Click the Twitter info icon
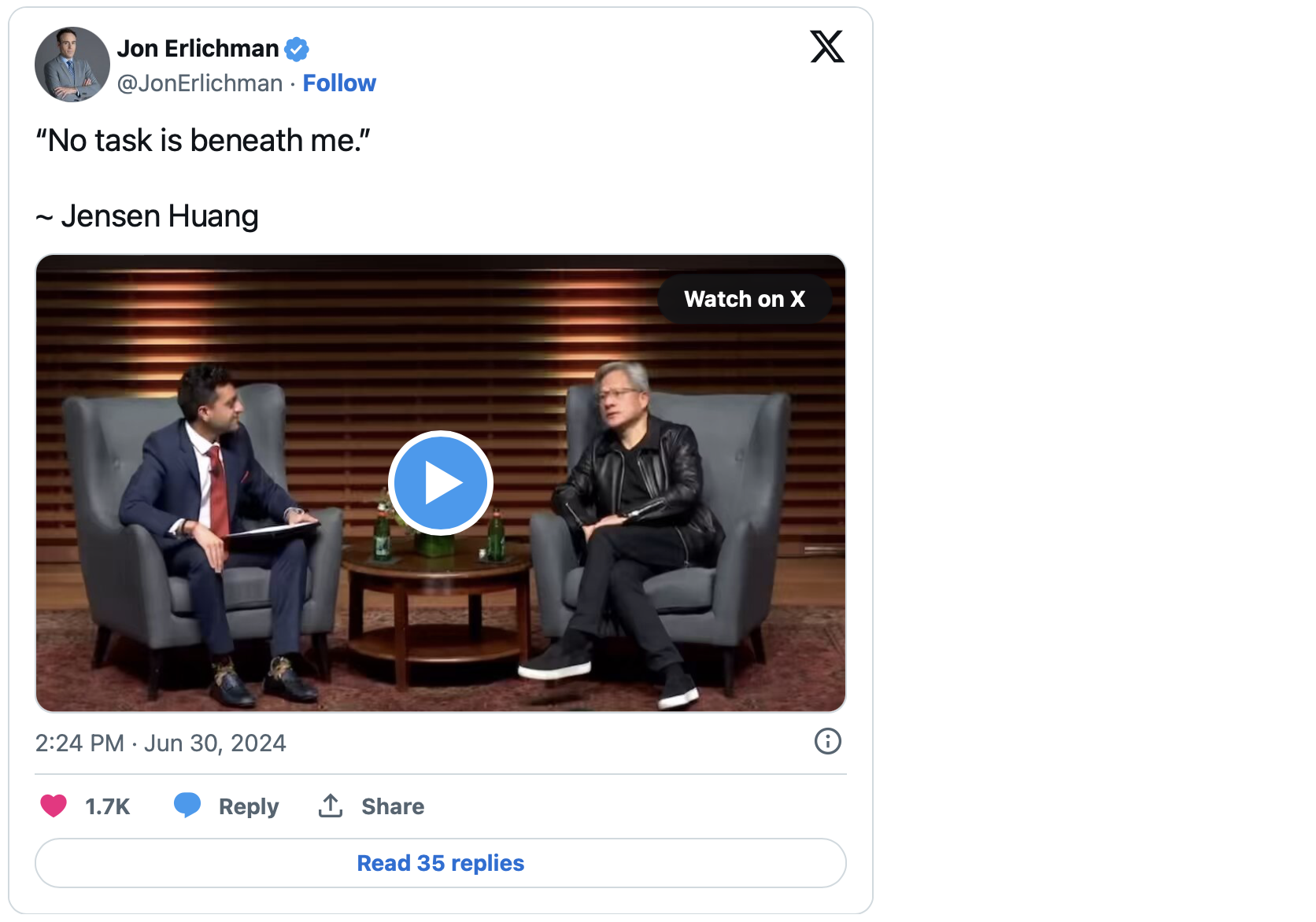This screenshot has width=1316, height=922. coord(828,741)
